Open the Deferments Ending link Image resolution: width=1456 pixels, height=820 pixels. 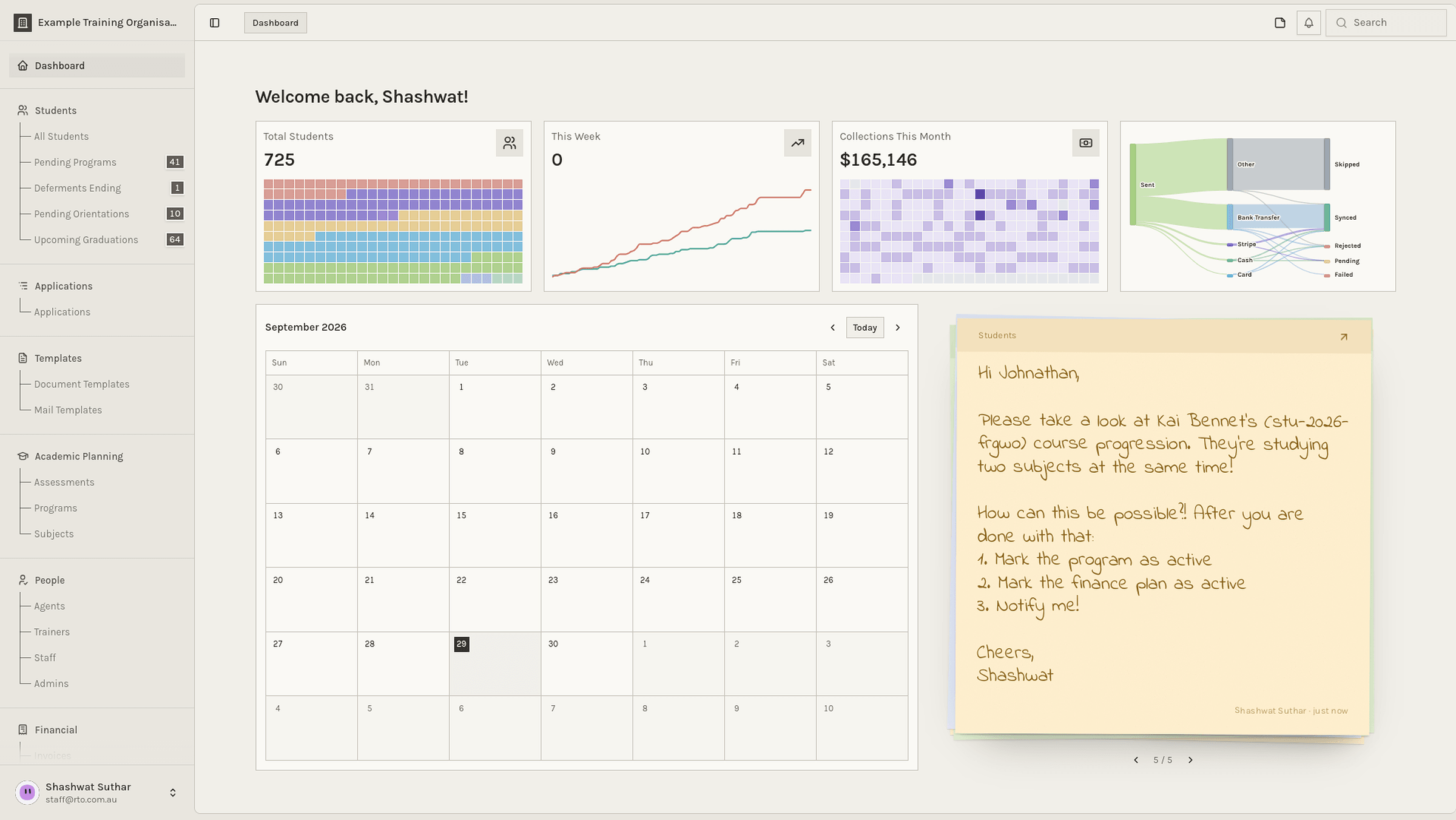coord(77,188)
